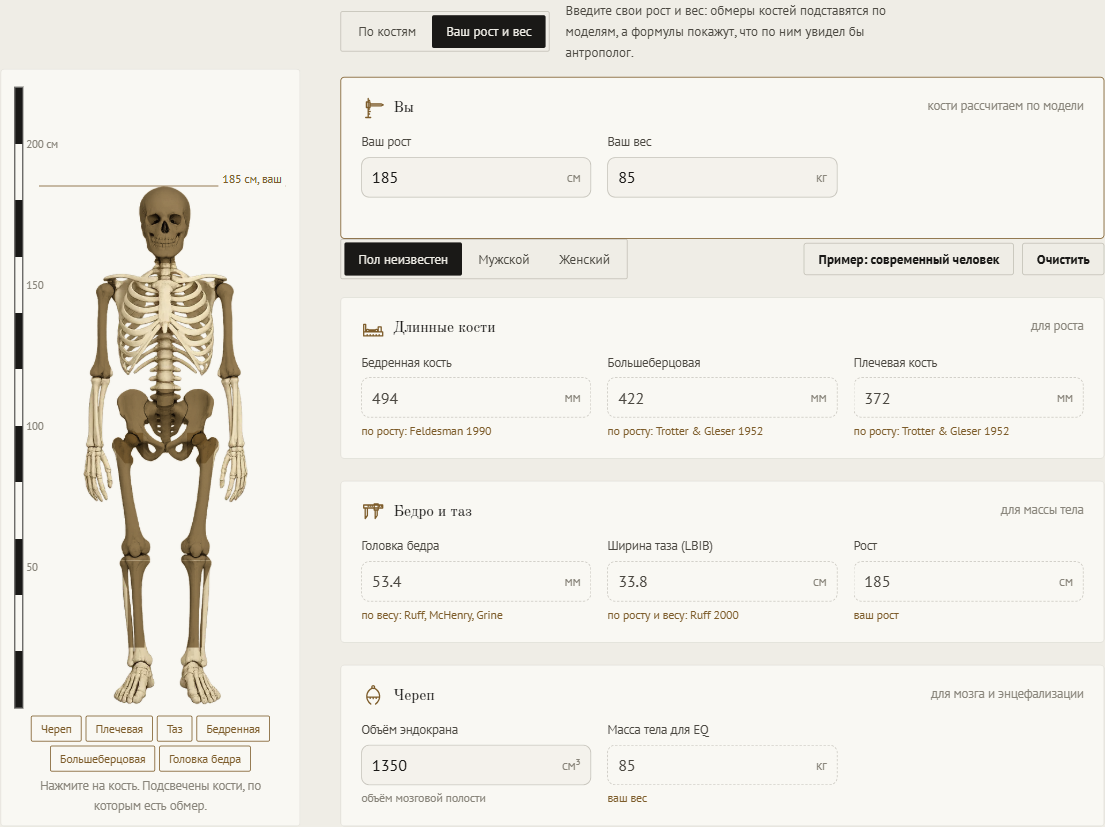Click the Бедренная кость length field
1105x827 pixels.
pyautogui.click(x=476, y=398)
